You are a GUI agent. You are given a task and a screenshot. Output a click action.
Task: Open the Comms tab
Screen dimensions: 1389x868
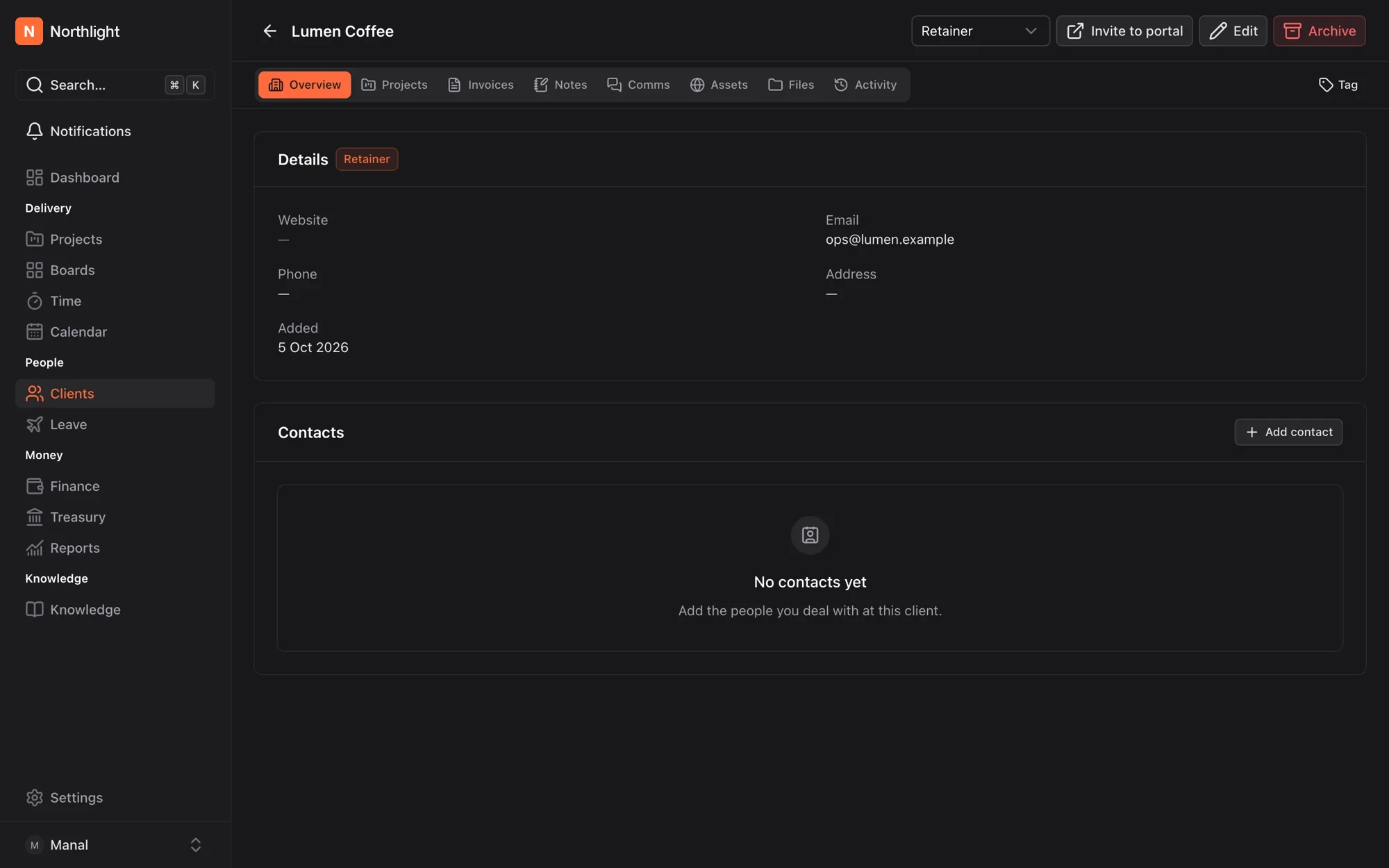(x=638, y=85)
